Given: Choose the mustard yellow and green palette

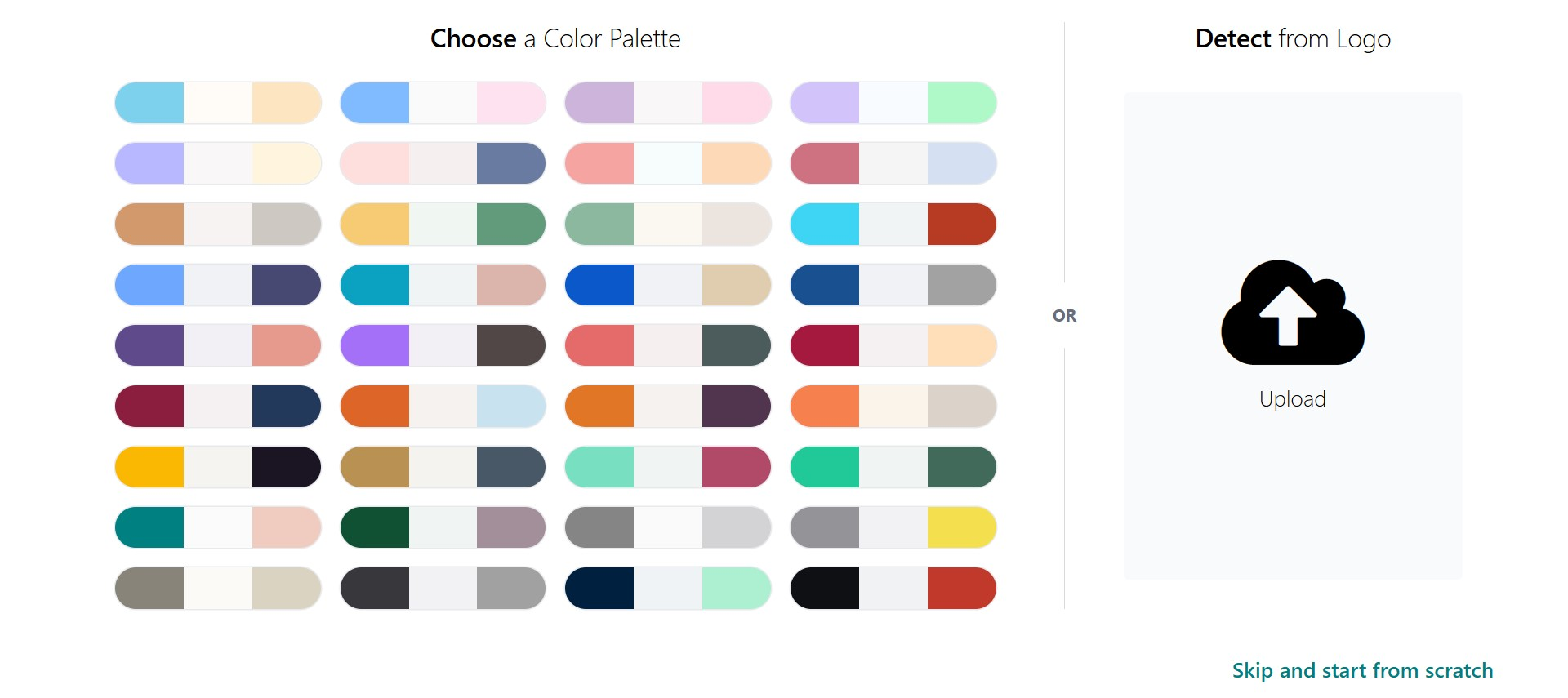Looking at the screenshot, I should click(443, 225).
